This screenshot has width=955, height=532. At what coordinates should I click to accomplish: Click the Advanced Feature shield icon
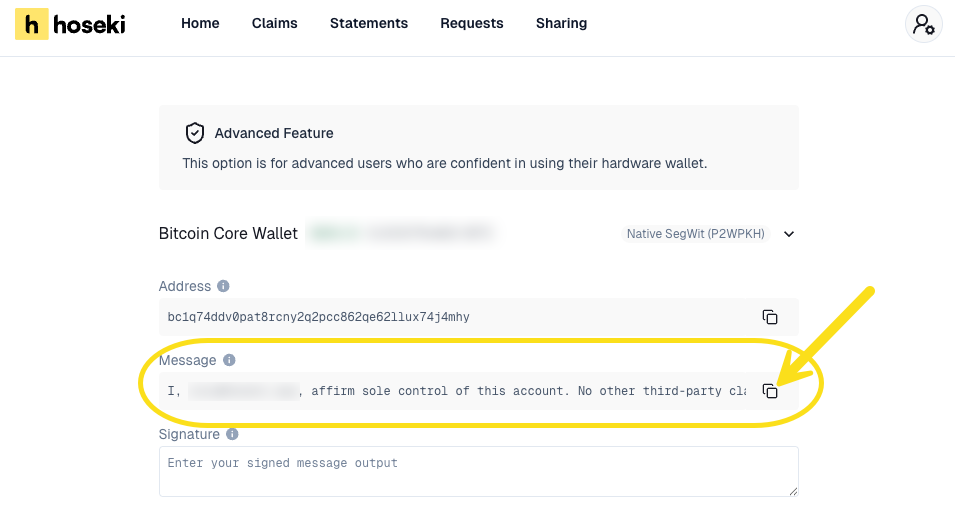tap(195, 133)
